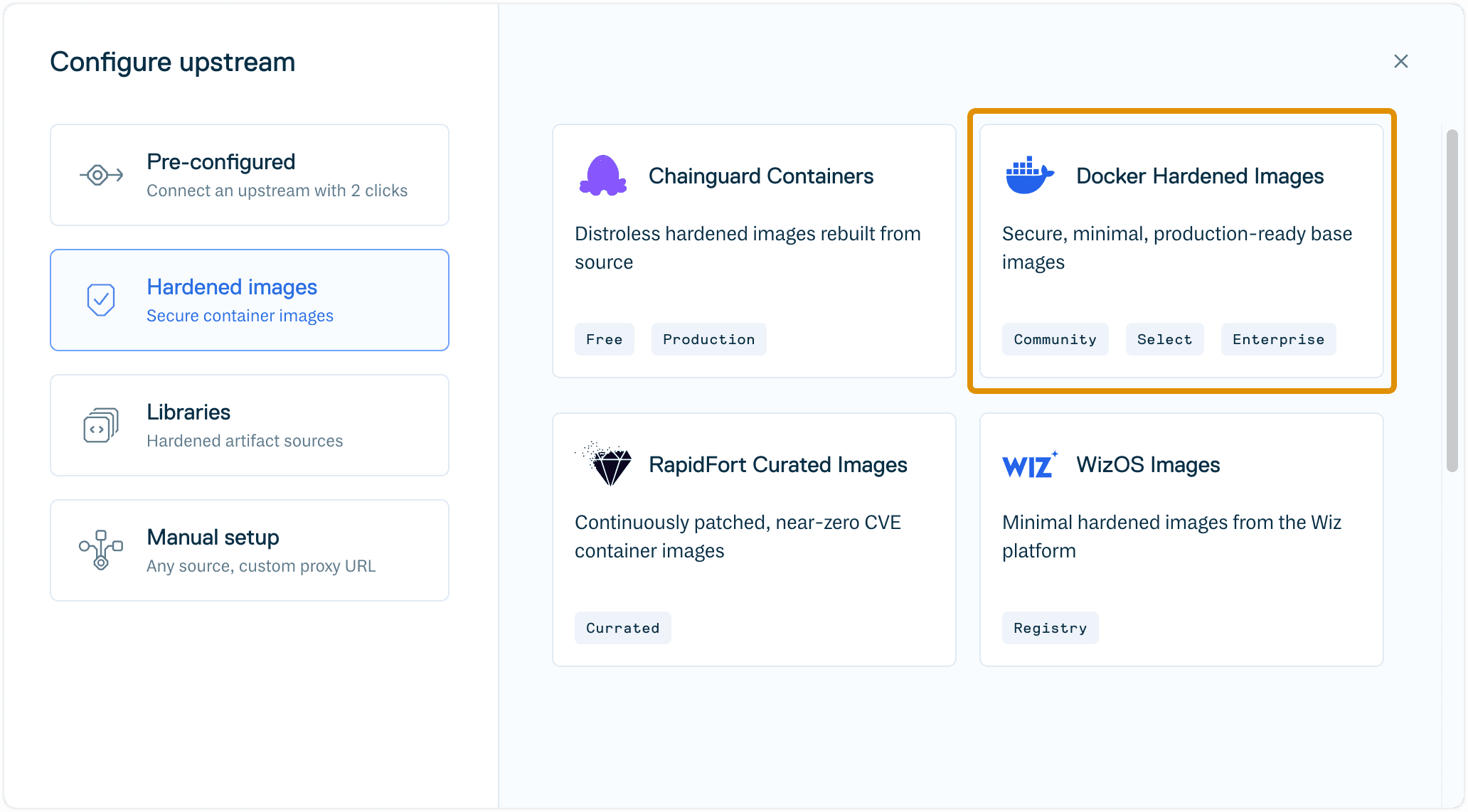Click the Select tag on Docker
This screenshot has height=812, width=1468.
[x=1165, y=339]
